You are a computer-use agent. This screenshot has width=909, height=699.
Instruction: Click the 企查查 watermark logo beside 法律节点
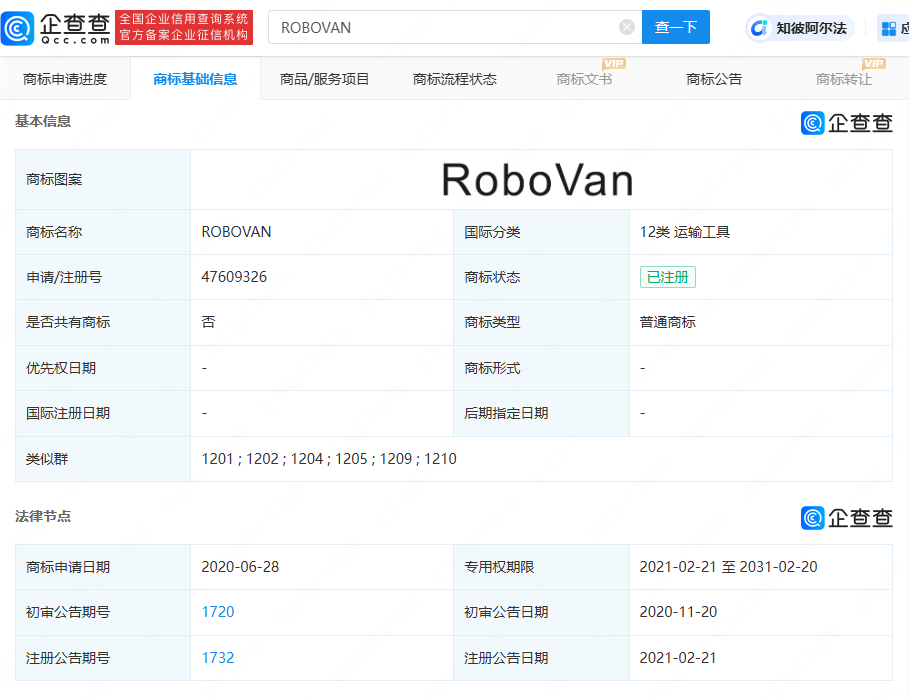pyautogui.click(x=846, y=517)
